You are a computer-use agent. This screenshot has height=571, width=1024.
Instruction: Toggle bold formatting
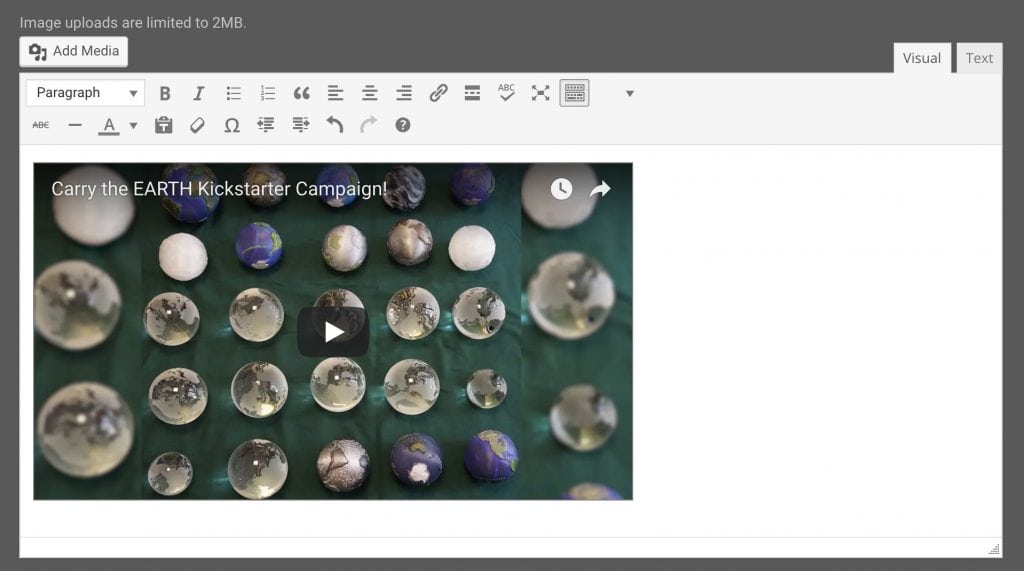coord(165,93)
